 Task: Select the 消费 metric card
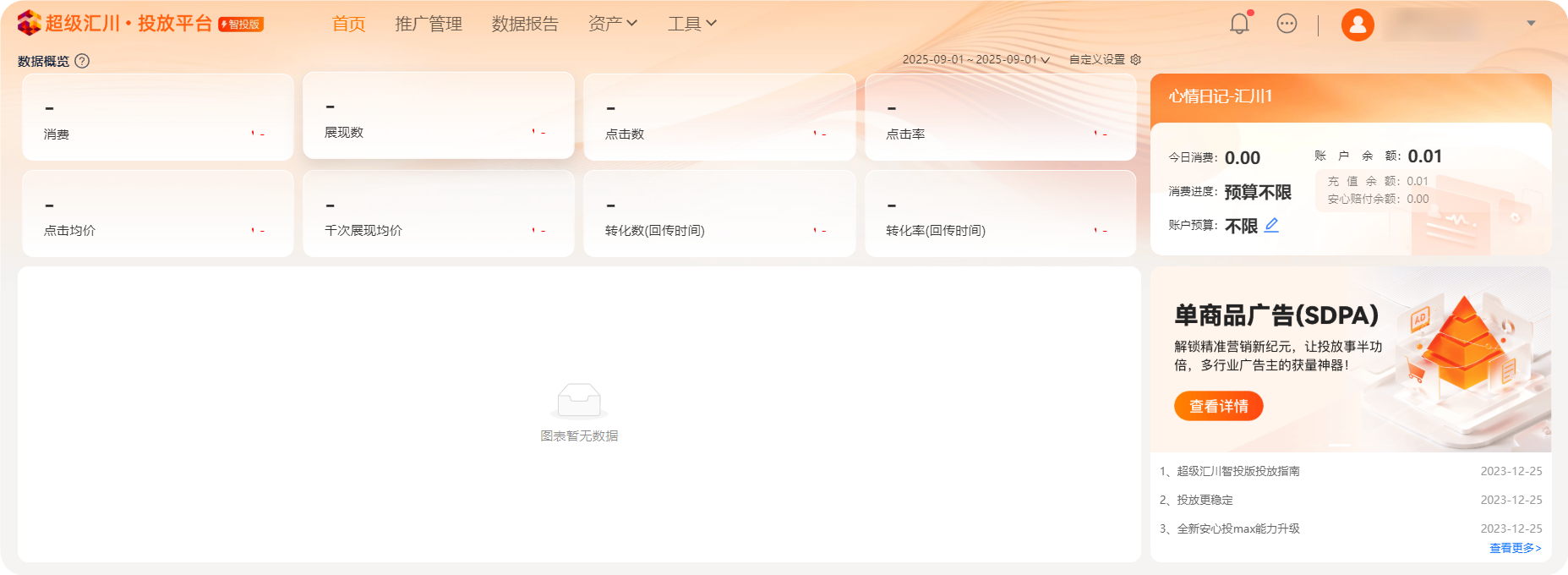click(x=158, y=117)
